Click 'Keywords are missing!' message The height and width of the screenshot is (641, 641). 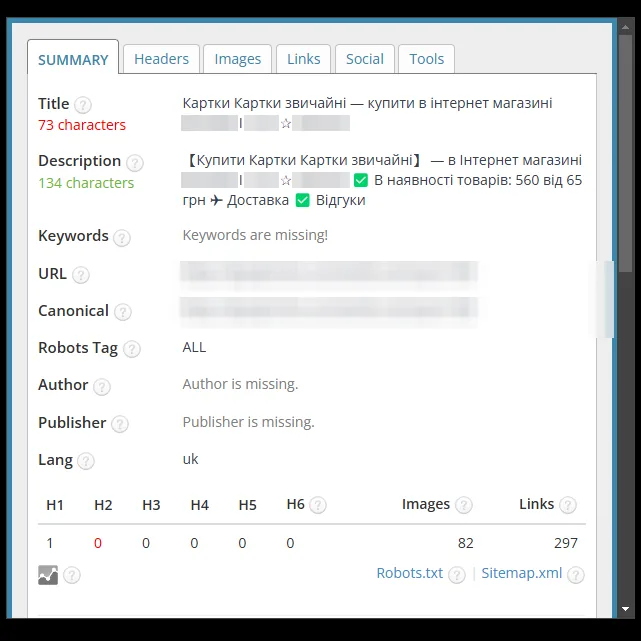click(x=255, y=235)
